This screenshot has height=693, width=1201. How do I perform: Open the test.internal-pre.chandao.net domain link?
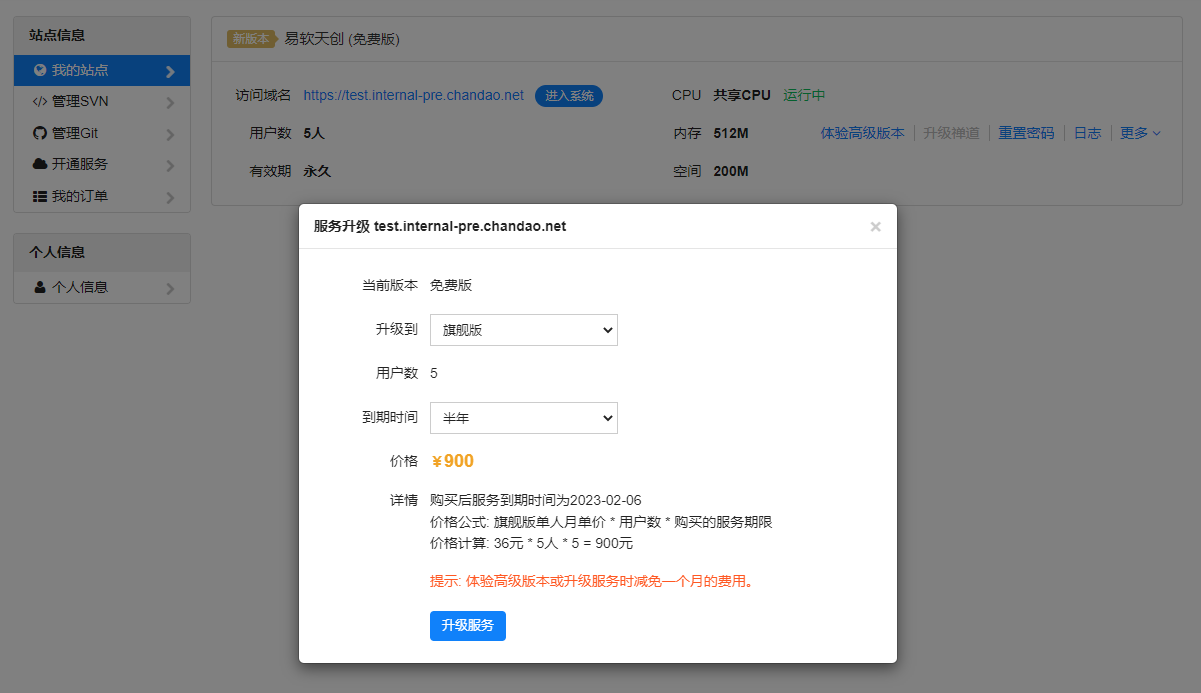(x=413, y=95)
